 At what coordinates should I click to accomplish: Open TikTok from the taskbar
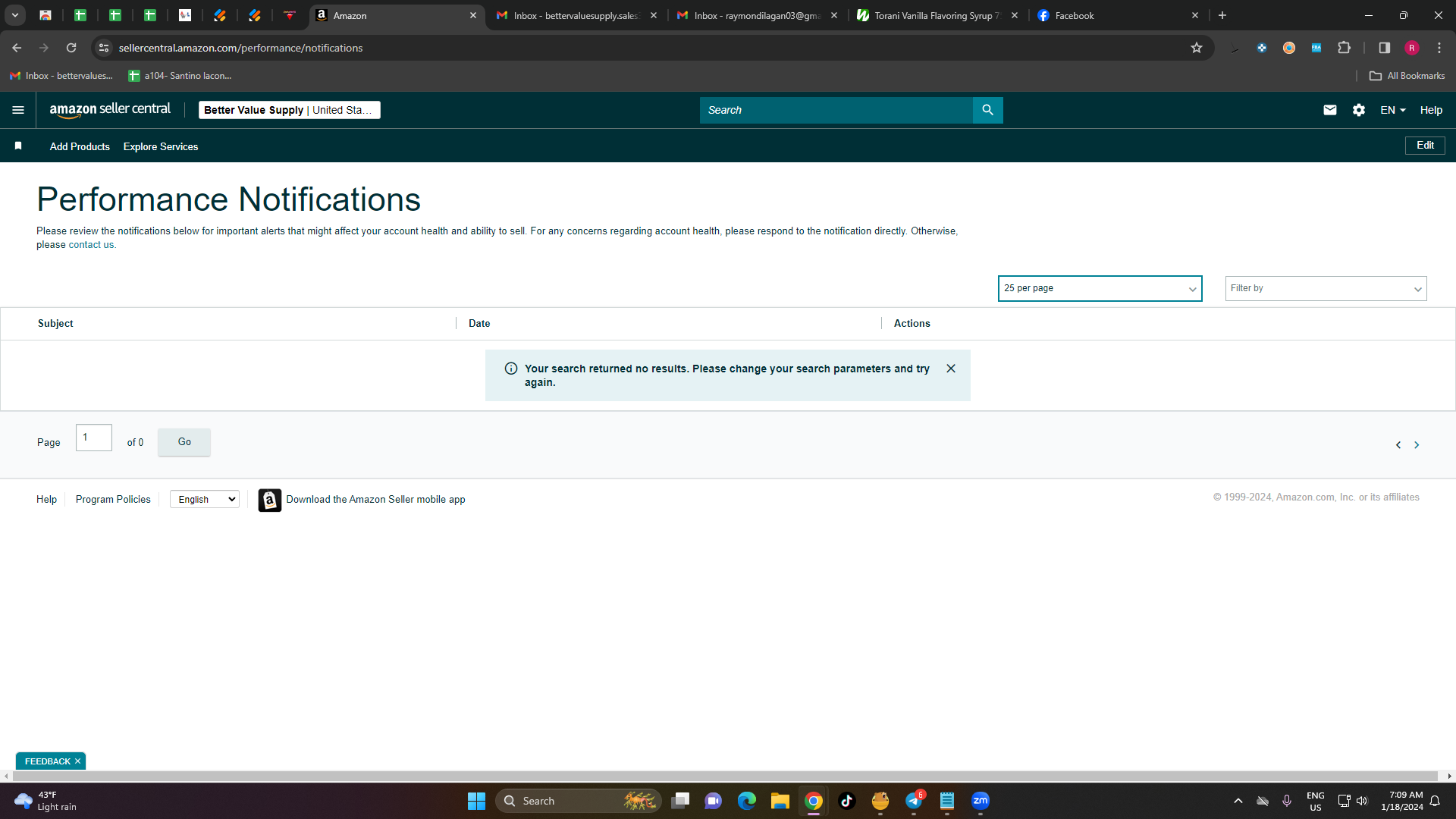[847, 801]
